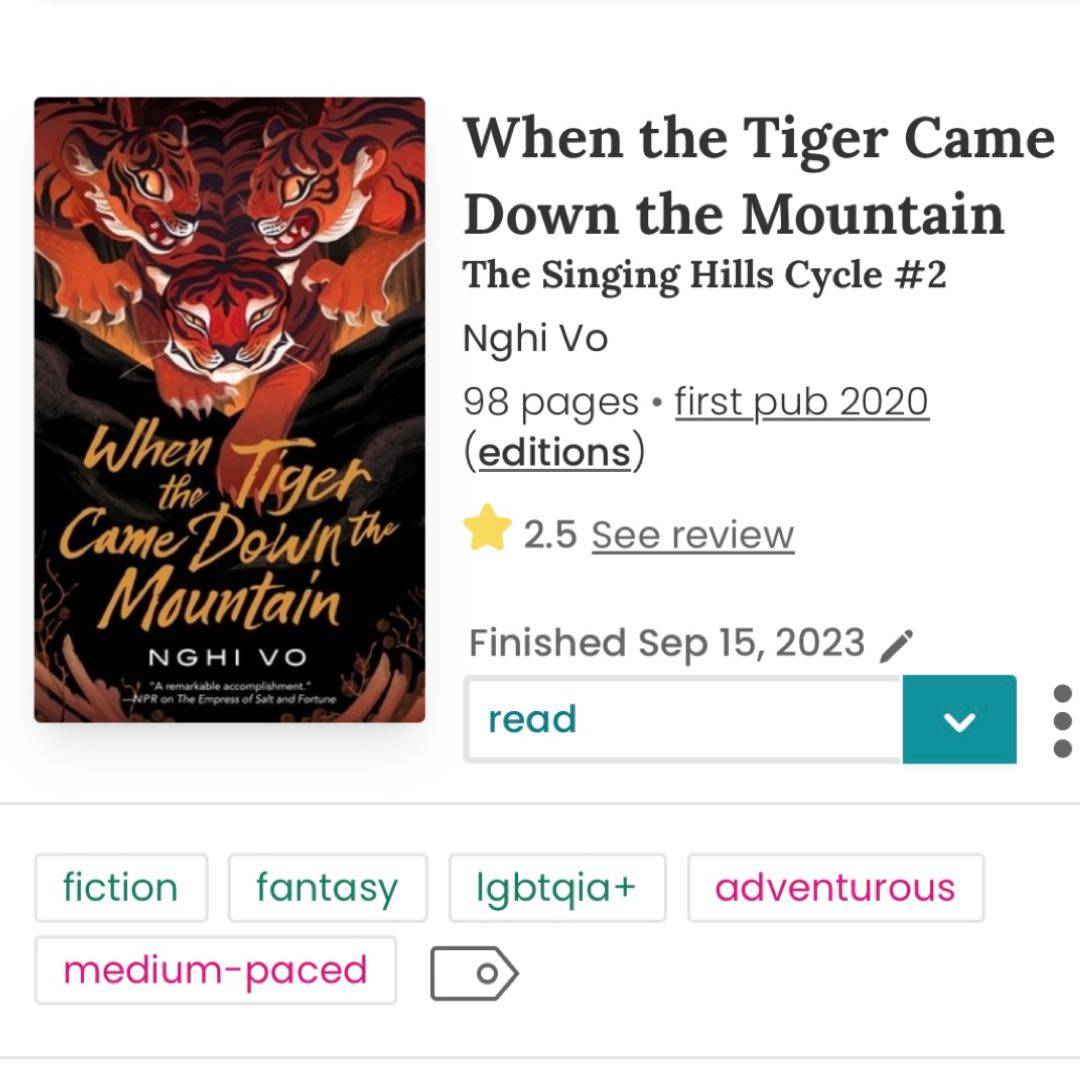Select the 'fiction' genre tag

point(121,887)
